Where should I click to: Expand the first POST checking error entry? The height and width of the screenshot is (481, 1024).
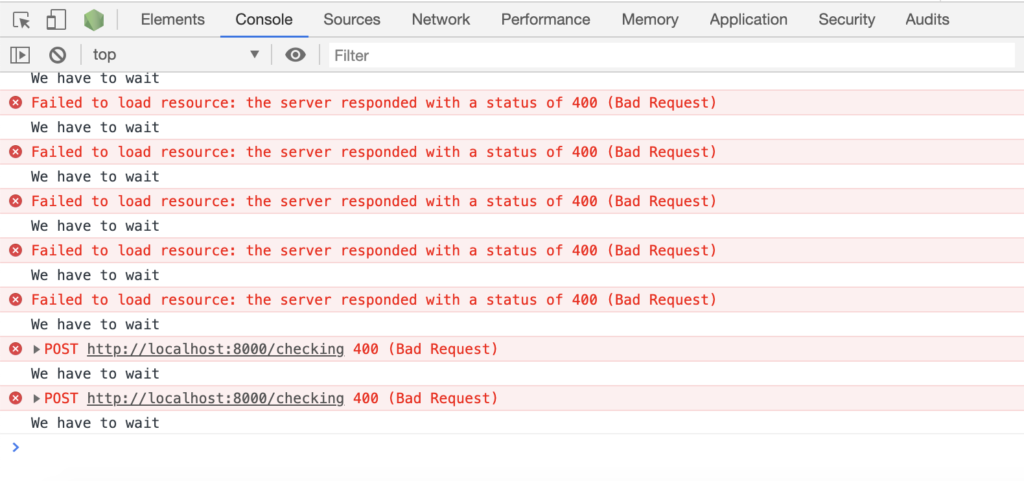pos(37,349)
